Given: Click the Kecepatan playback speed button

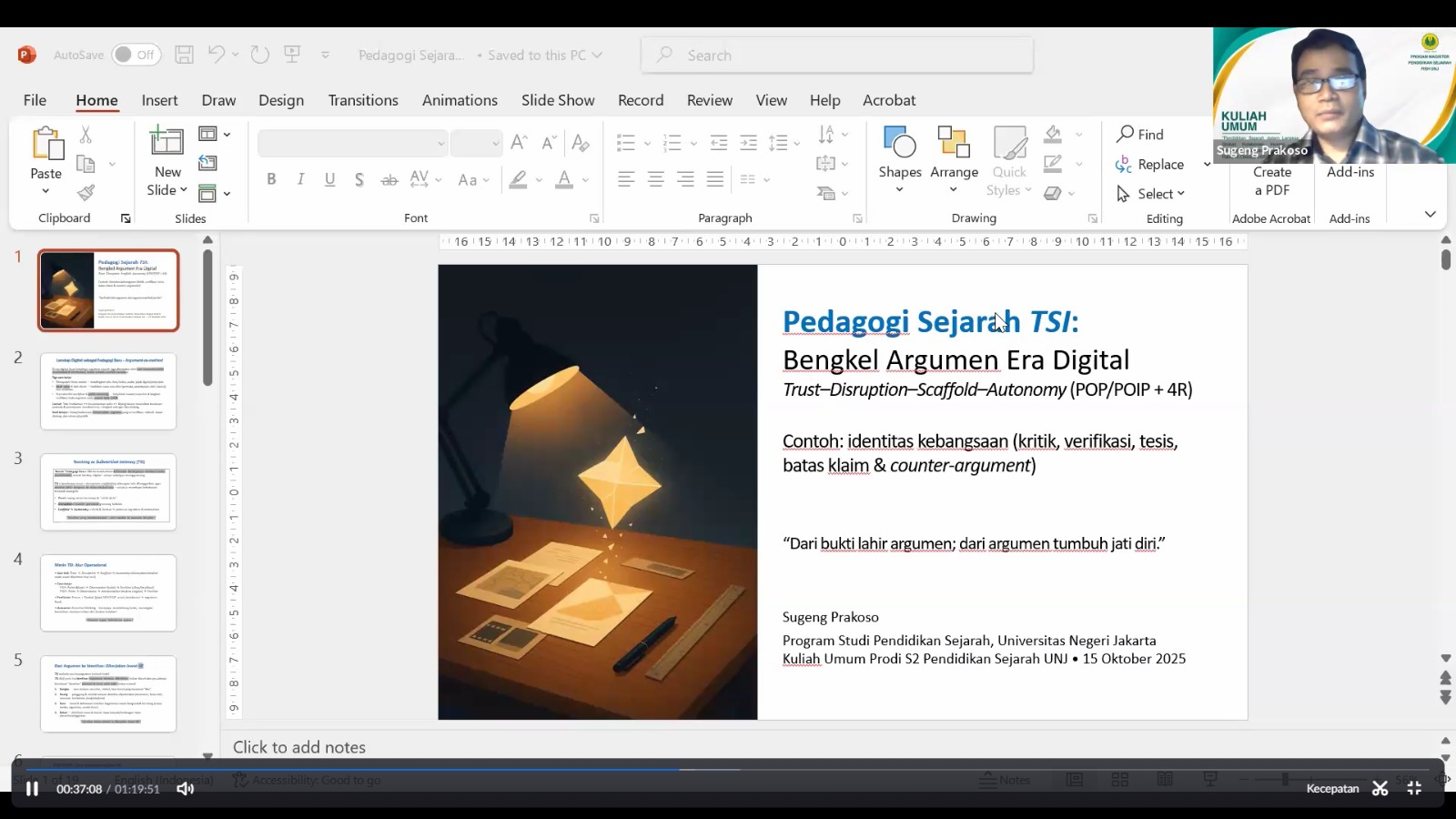Looking at the screenshot, I should pyautogui.click(x=1332, y=789).
